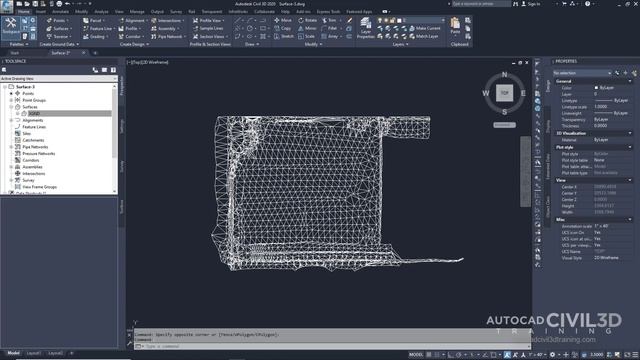The height and width of the screenshot is (360, 640).
Task: Click the Toolspace button in Palettes panel
Action: click(x=11, y=27)
